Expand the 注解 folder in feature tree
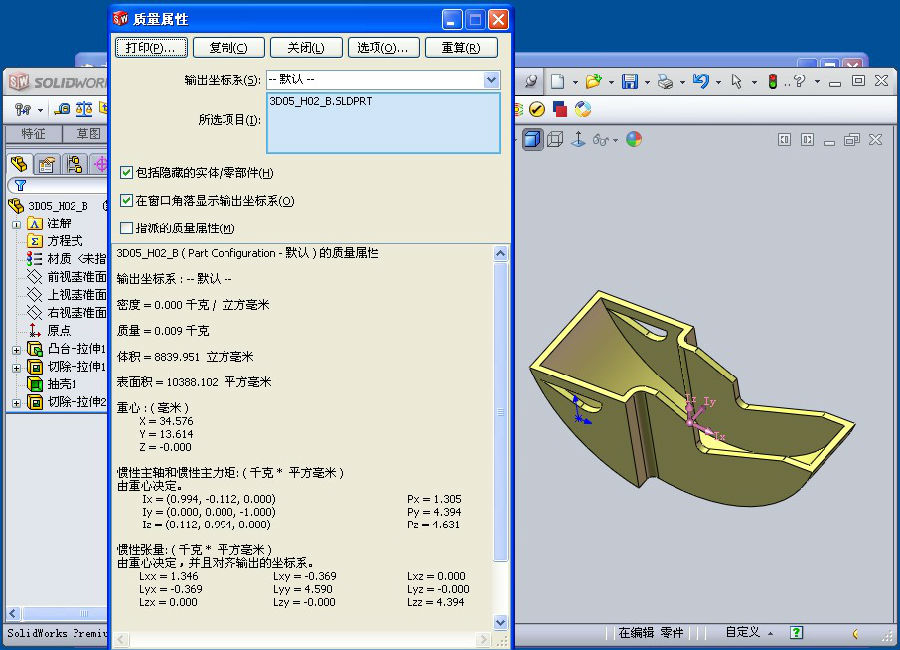The width and height of the screenshot is (900, 650). pos(16,223)
